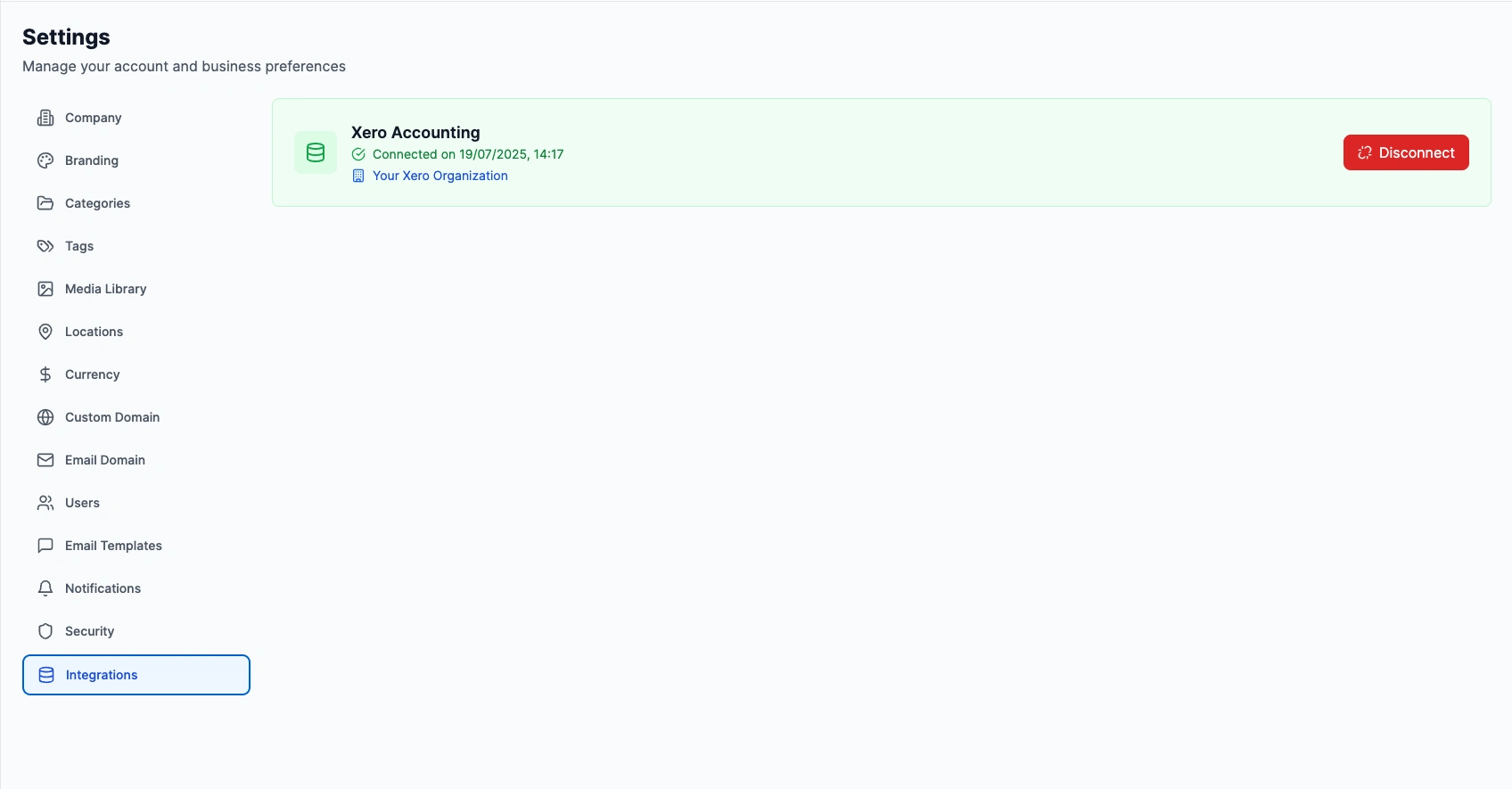Click the Email Templates speech bubble icon
1512x789 pixels.
45,546
